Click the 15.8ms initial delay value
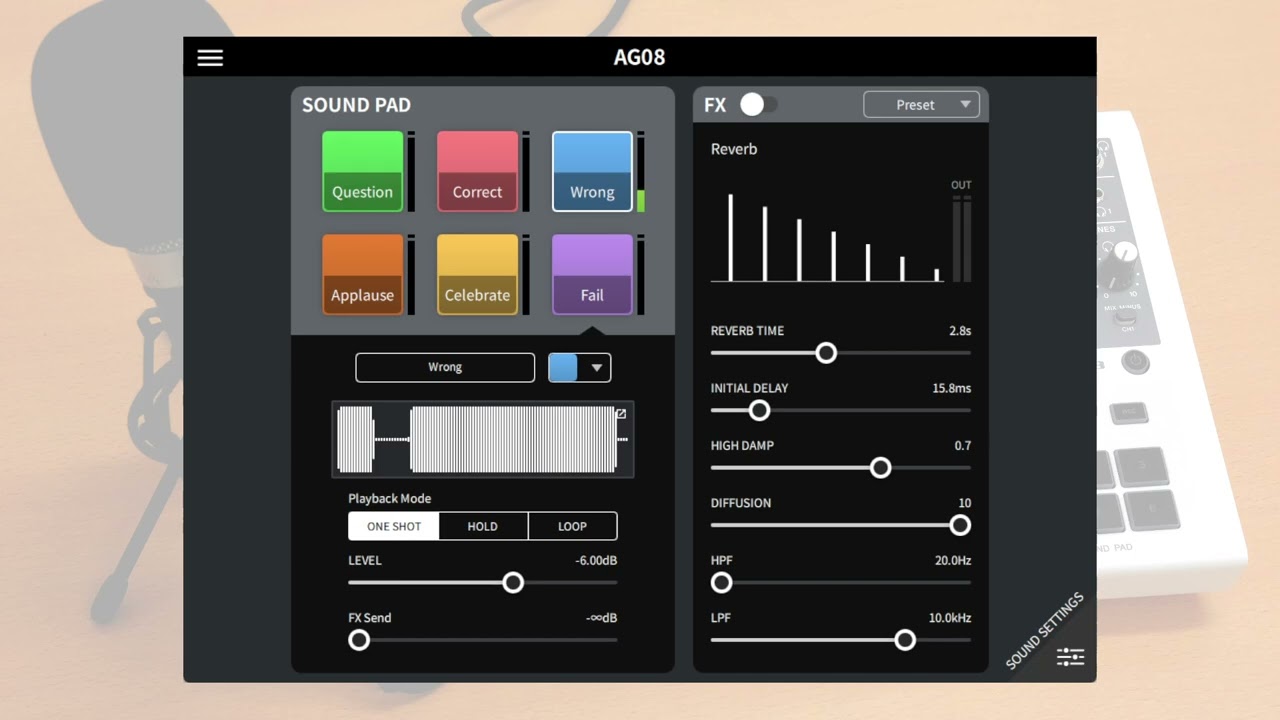The image size is (1280, 720). click(x=951, y=388)
